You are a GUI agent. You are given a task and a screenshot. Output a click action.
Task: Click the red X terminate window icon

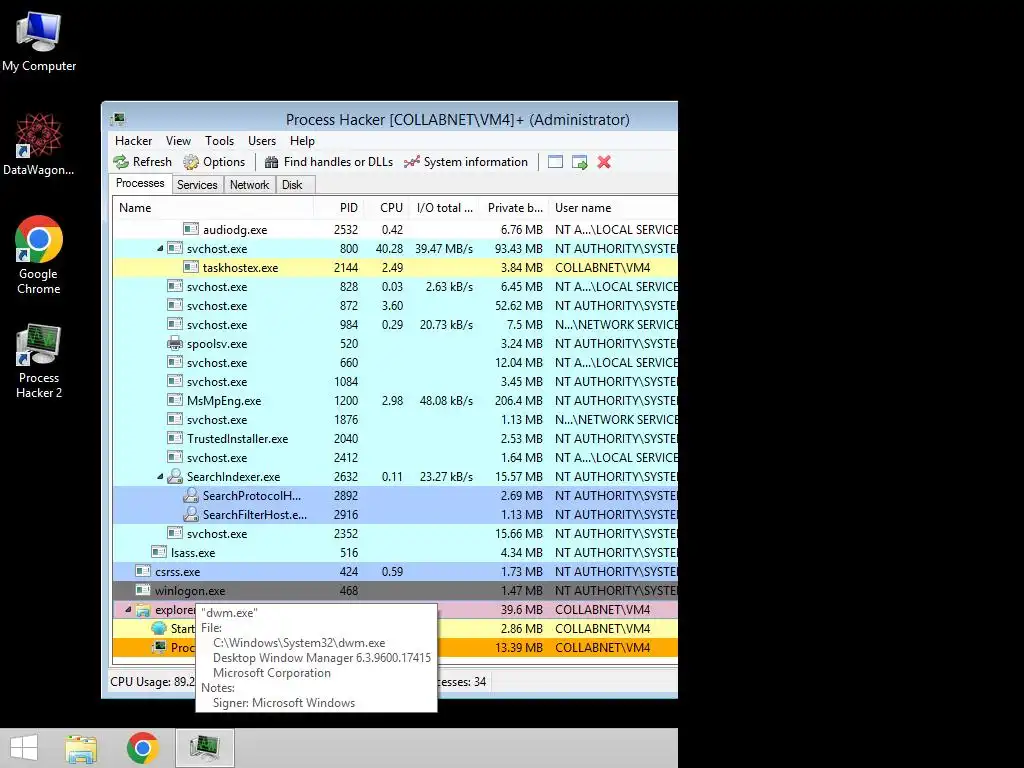point(604,162)
